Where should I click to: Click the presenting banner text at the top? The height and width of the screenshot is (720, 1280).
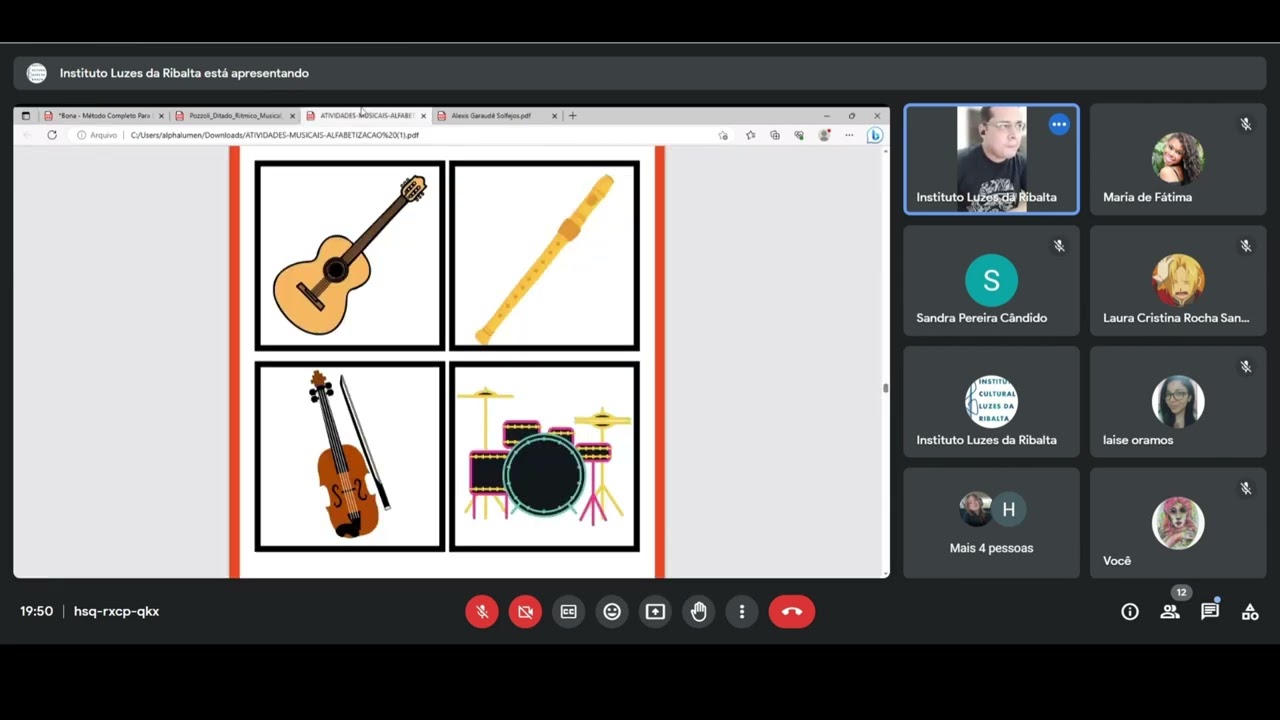click(x=184, y=73)
